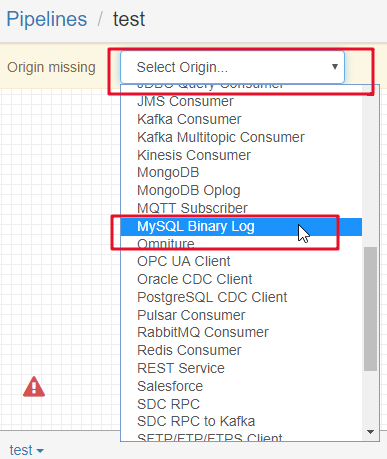The width and height of the screenshot is (387, 459).
Task: Select MongoDB Oplog option
Action: click(x=241, y=190)
